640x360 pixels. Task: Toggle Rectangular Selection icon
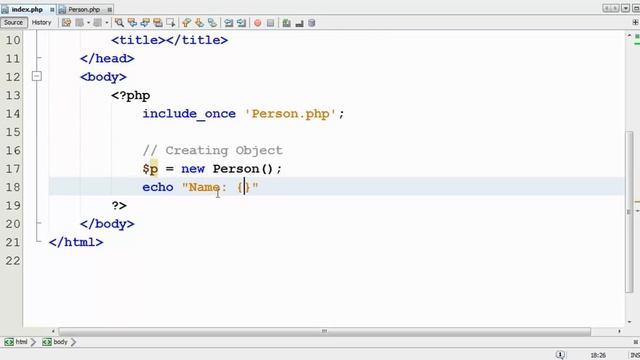(171, 23)
